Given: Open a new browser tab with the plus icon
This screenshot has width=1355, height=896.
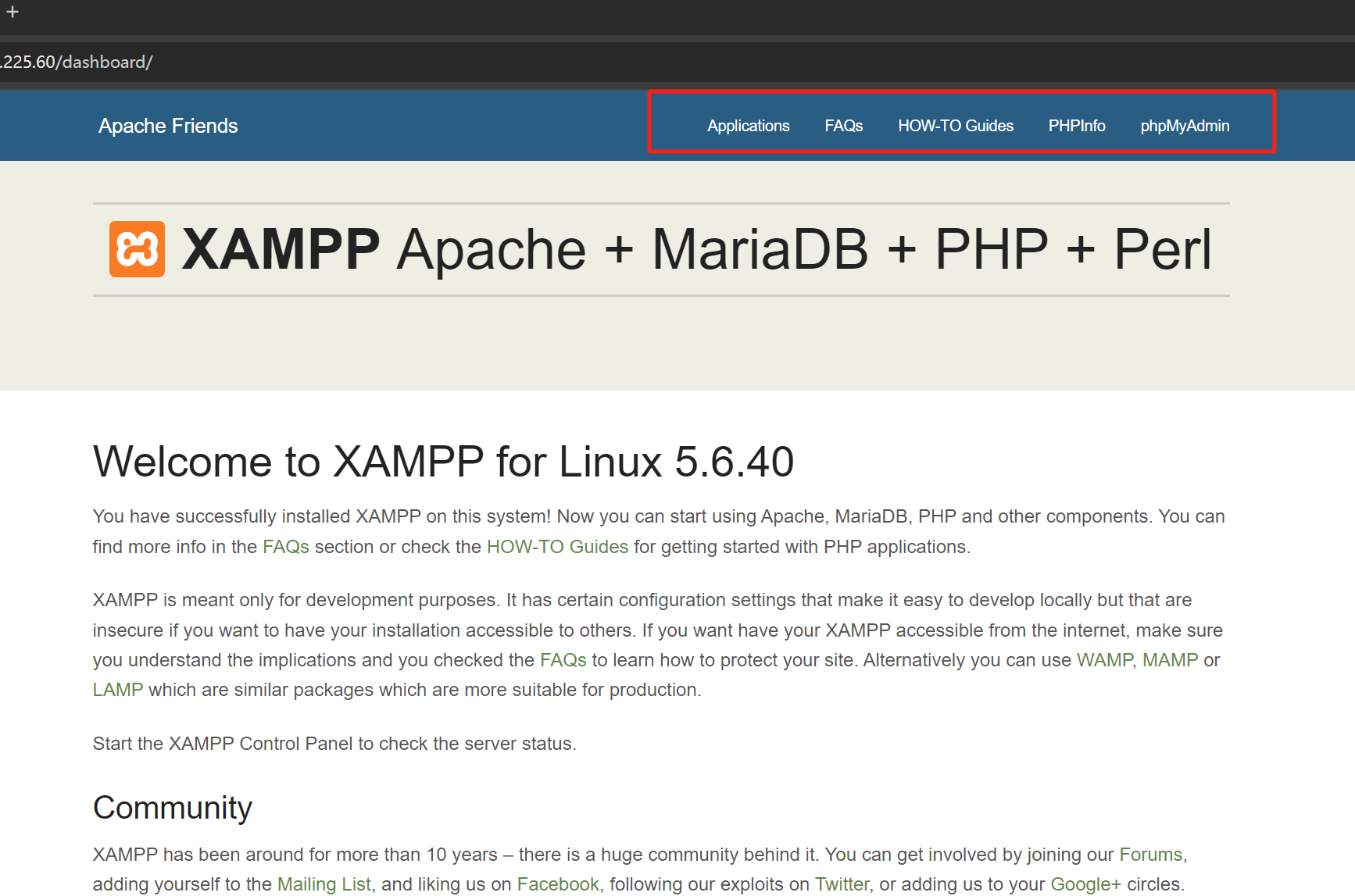Looking at the screenshot, I should pos(13,12).
